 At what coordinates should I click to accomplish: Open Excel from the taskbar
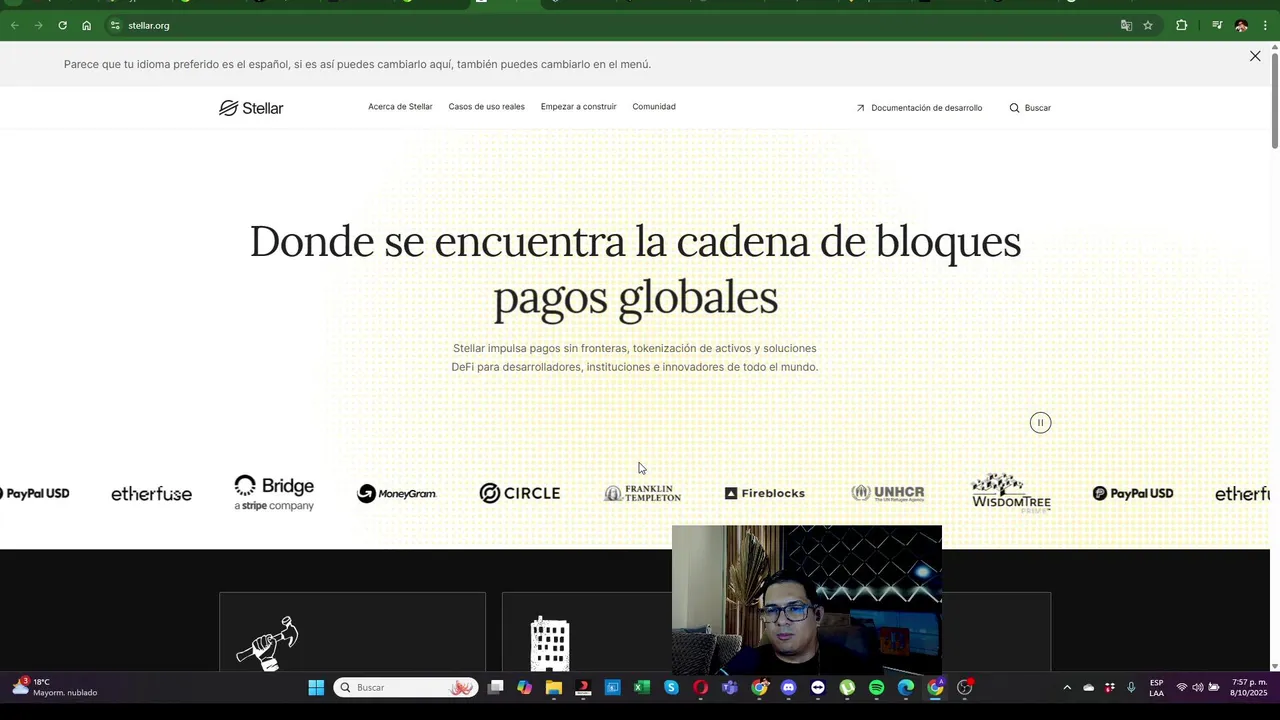642,687
